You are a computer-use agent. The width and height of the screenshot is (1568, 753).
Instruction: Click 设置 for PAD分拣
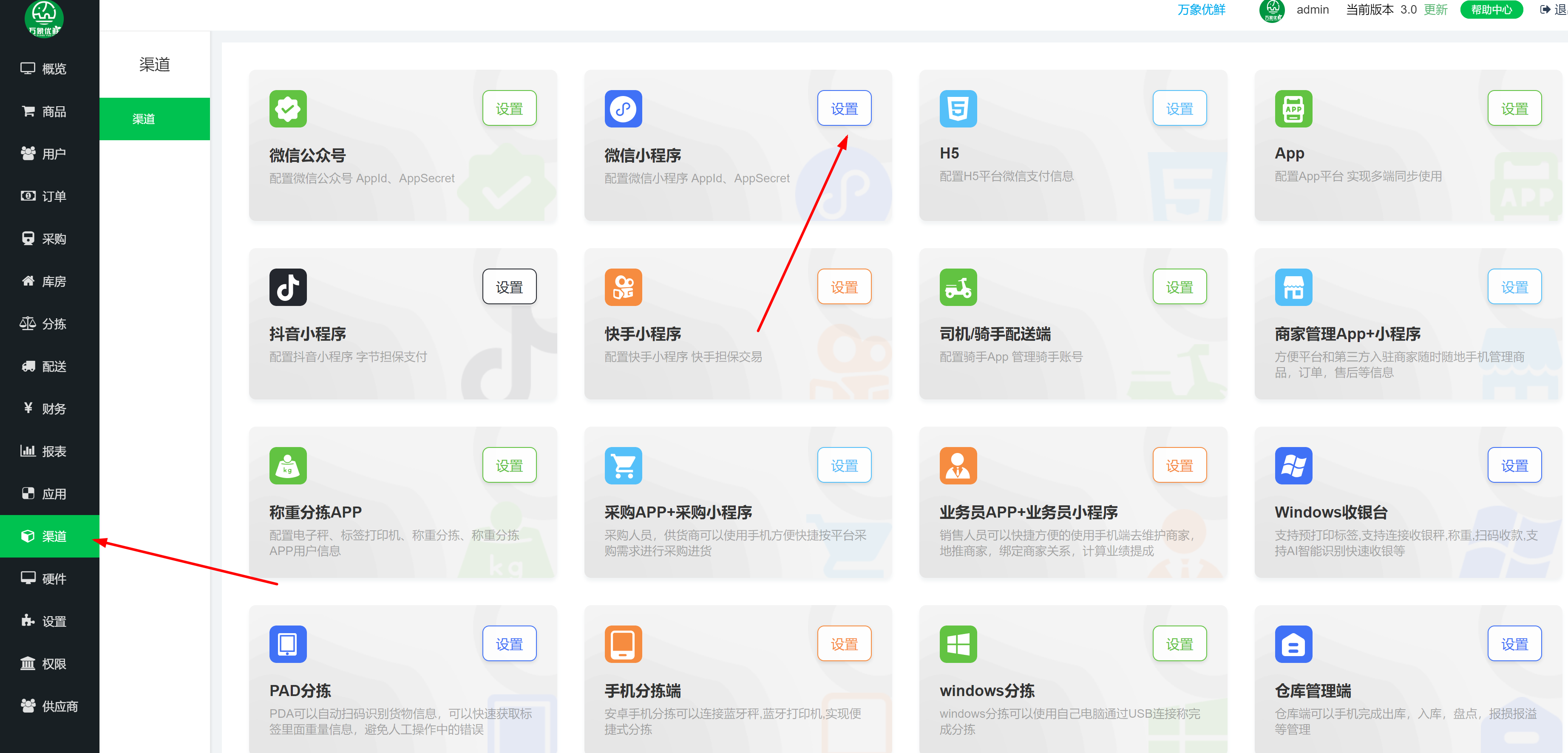pyautogui.click(x=509, y=643)
